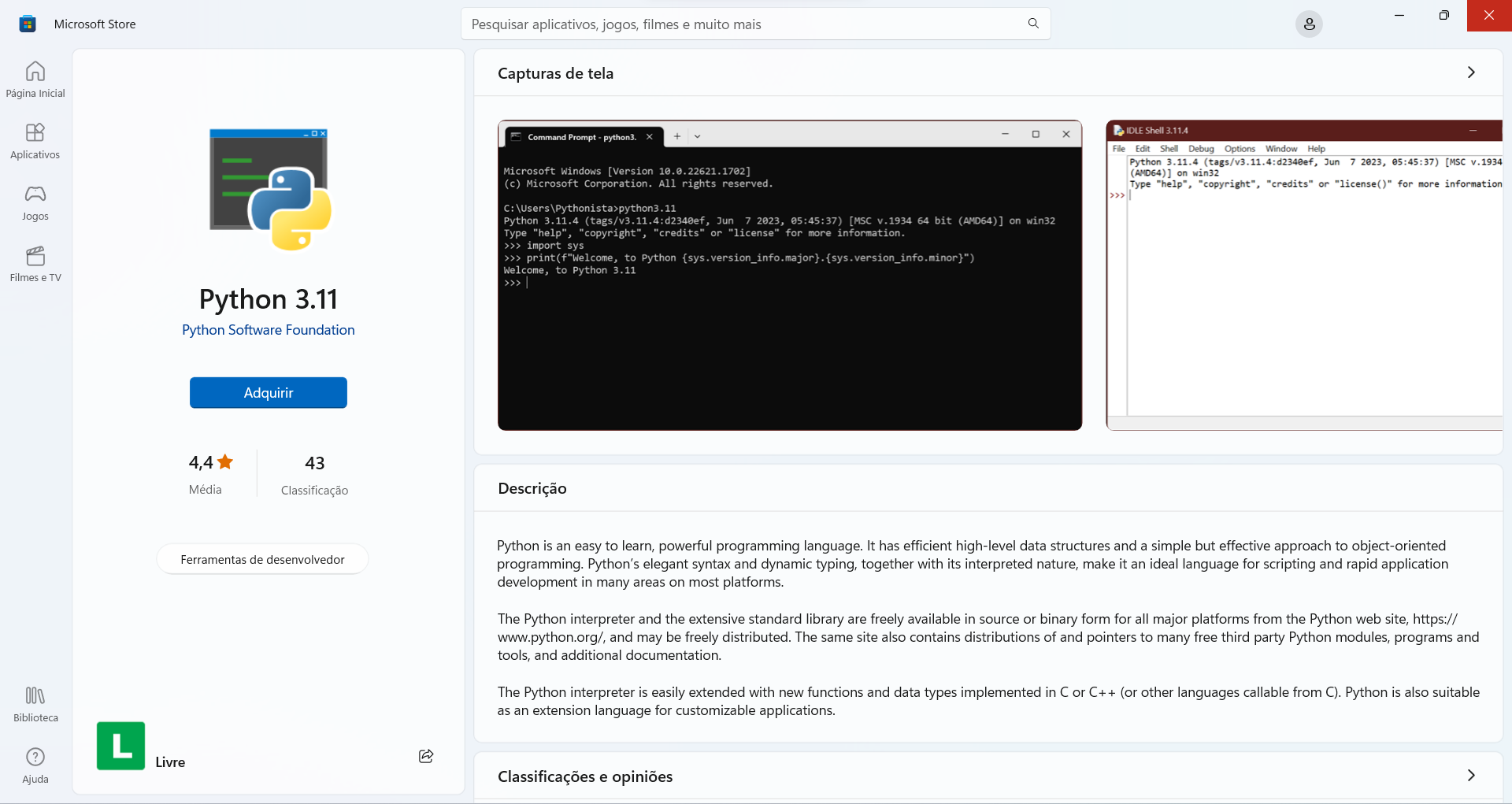Click the Microsoft Store logo icon
1512x804 pixels.
point(28,24)
